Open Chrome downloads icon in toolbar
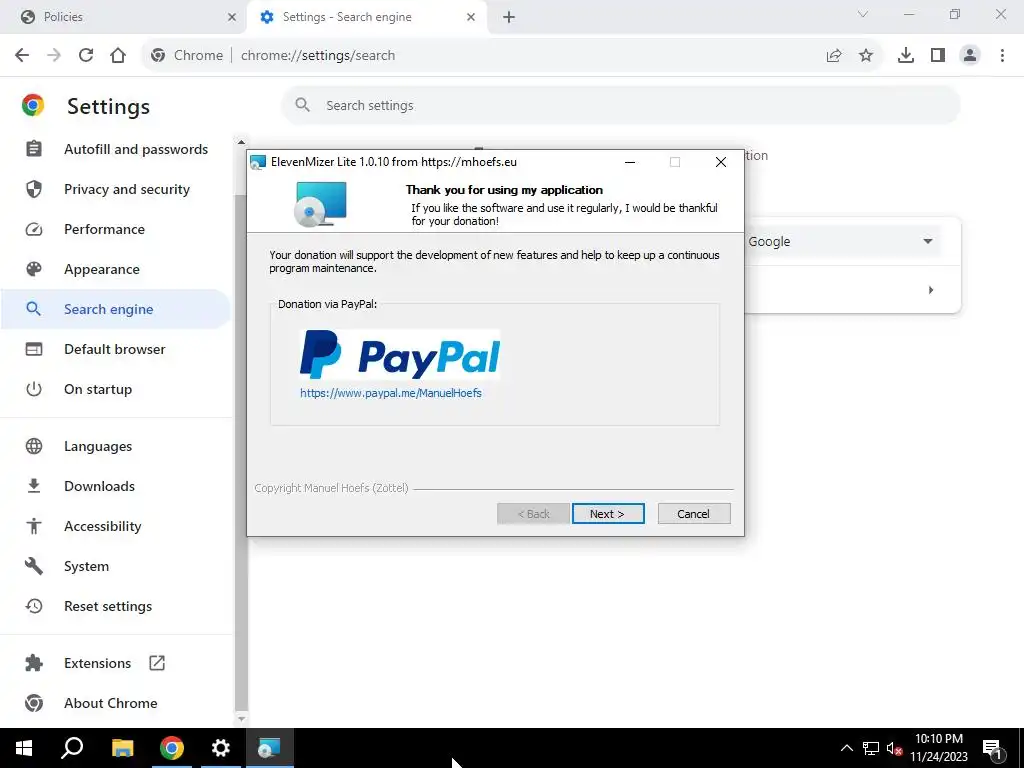Image resolution: width=1024 pixels, height=768 pixels. tap(906, 56)
